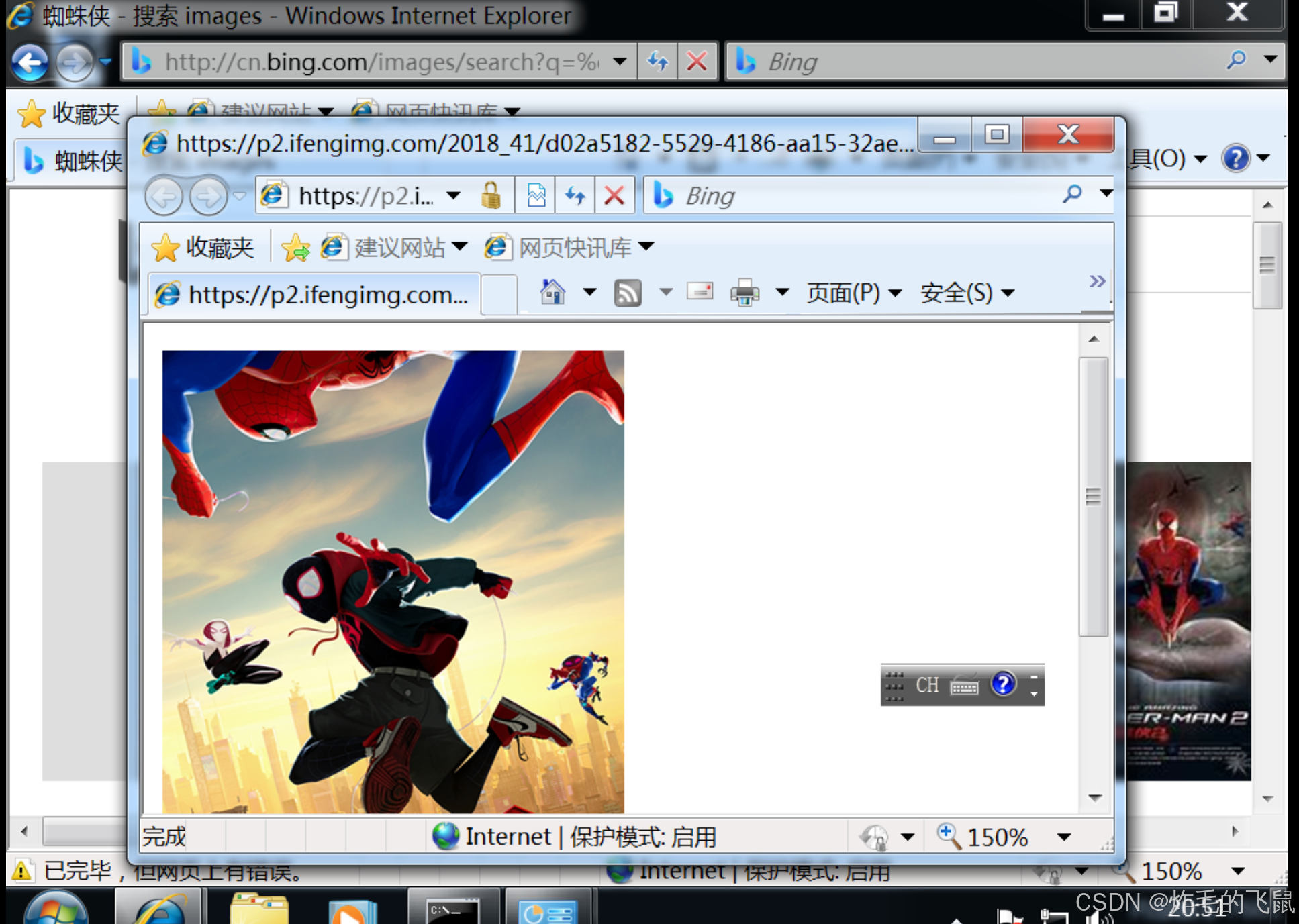Select the https://p2.ifengimg.com tab
1299x924 pixels.
click(x=314, y=295)
